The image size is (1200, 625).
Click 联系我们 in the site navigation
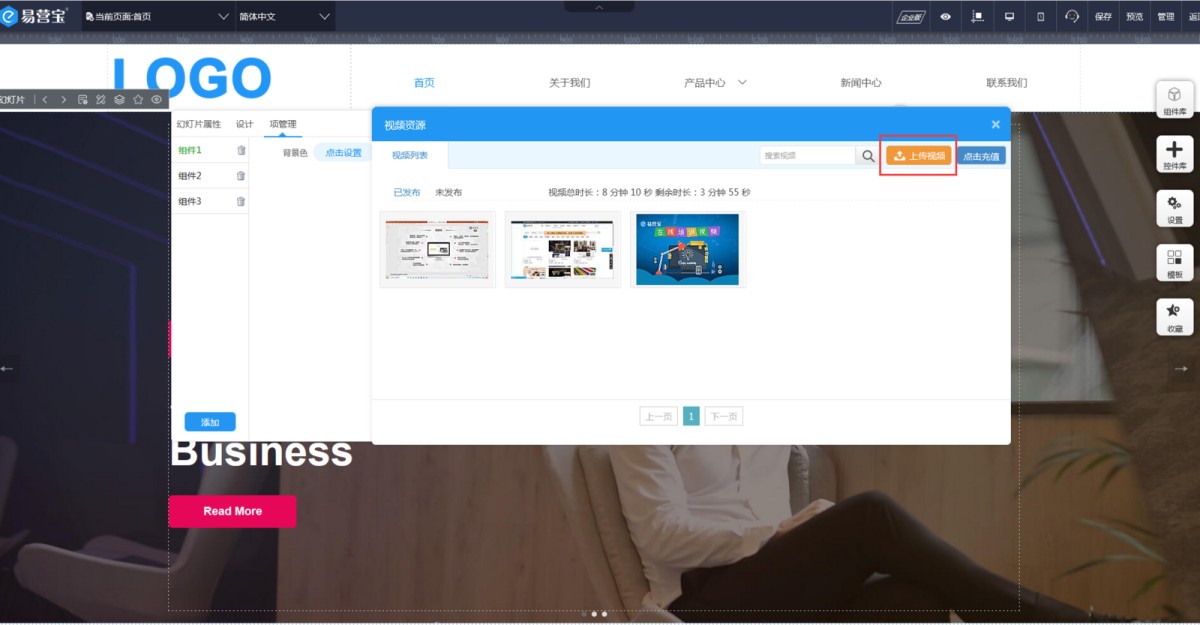pyautogui.click(x=1006, y=83)
